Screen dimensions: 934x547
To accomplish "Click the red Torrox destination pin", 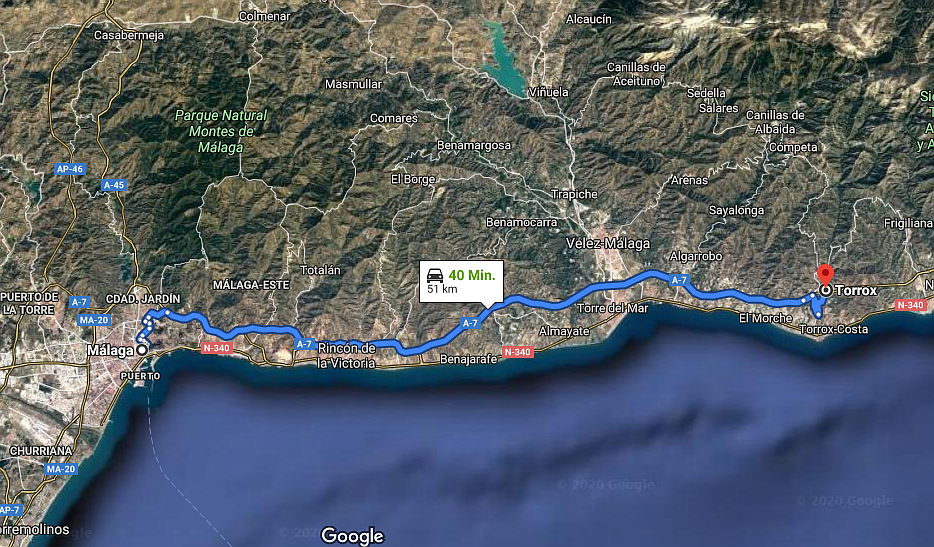I will point(825,275).
